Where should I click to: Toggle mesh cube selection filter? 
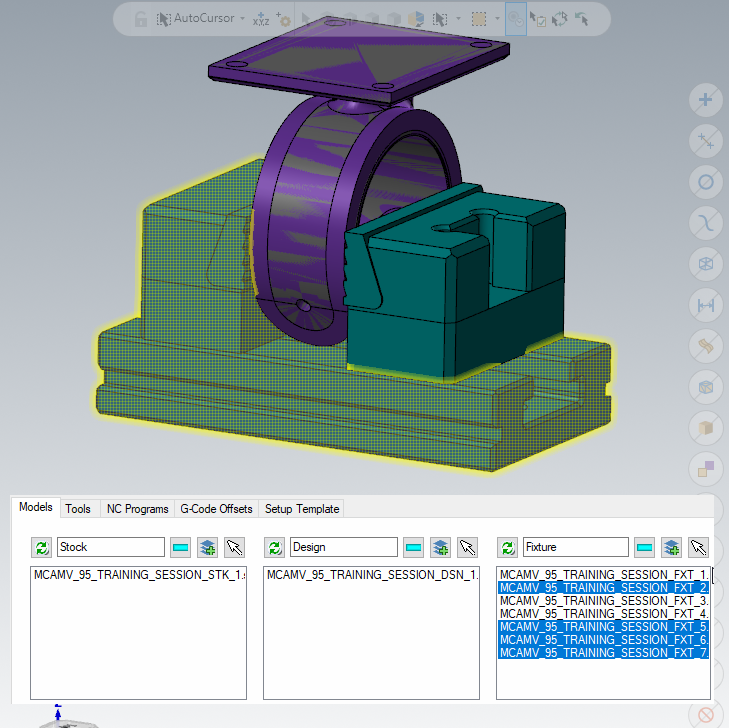(705, 387)
